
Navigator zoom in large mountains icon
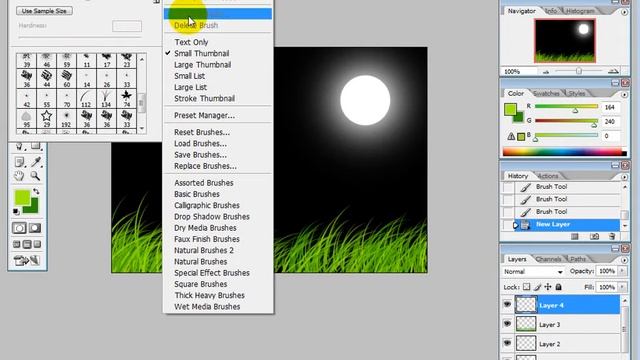coord(613,71)
